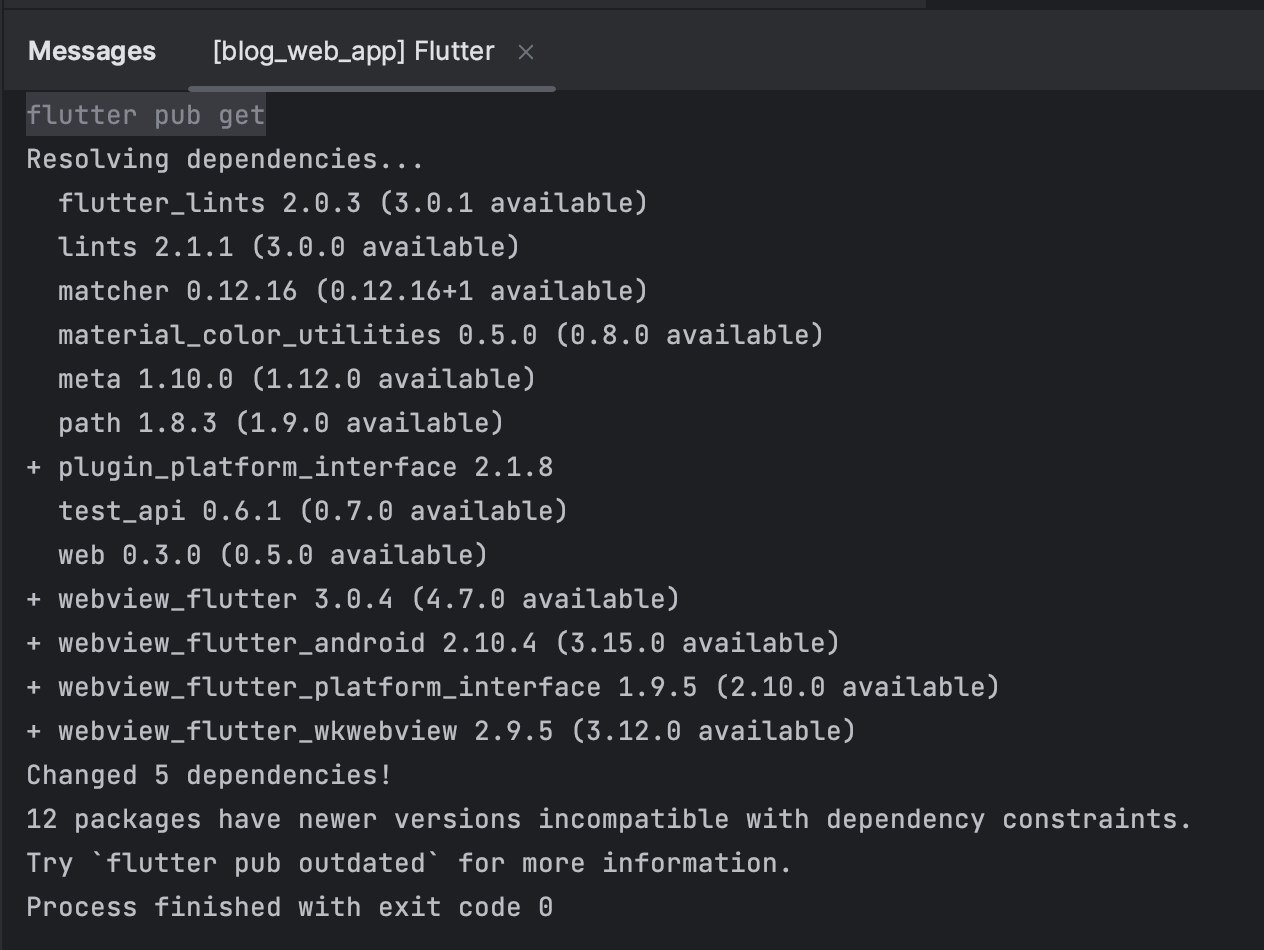Click the web 0.3.0 line
The image size is (1264, 950).
coord(273,555)
